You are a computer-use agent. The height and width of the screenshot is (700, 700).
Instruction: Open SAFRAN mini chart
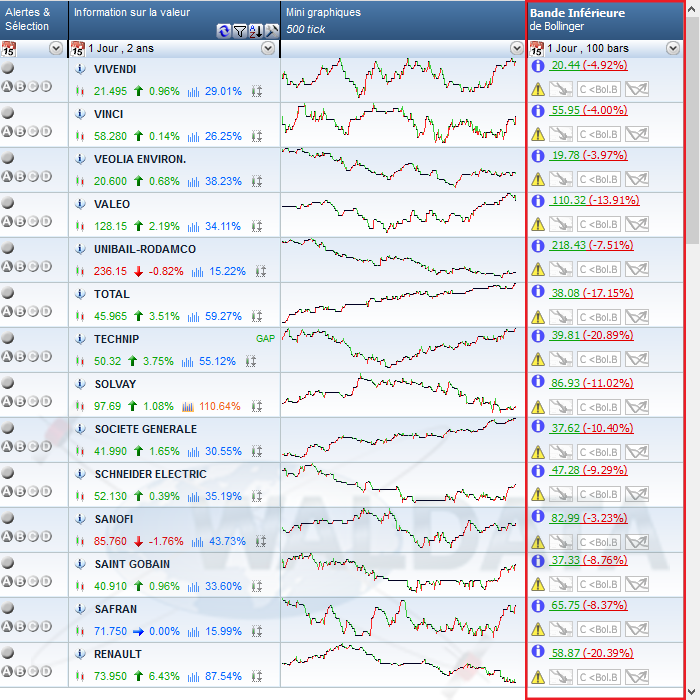click(399, 618)
